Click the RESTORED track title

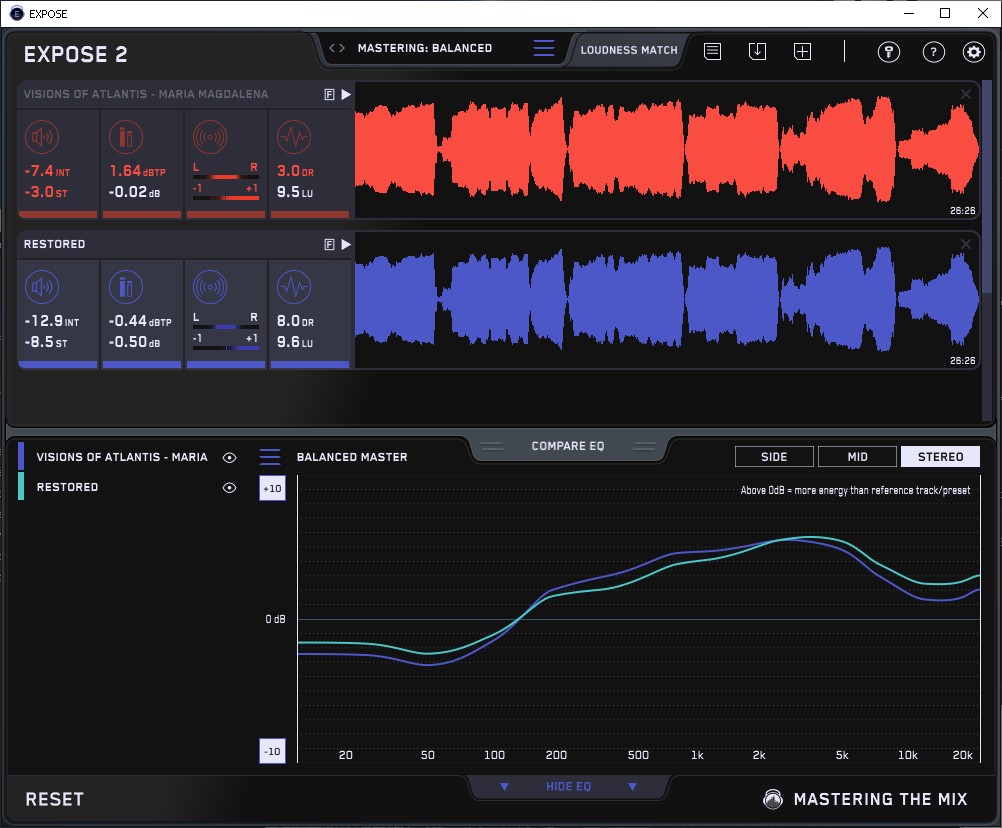54,244
